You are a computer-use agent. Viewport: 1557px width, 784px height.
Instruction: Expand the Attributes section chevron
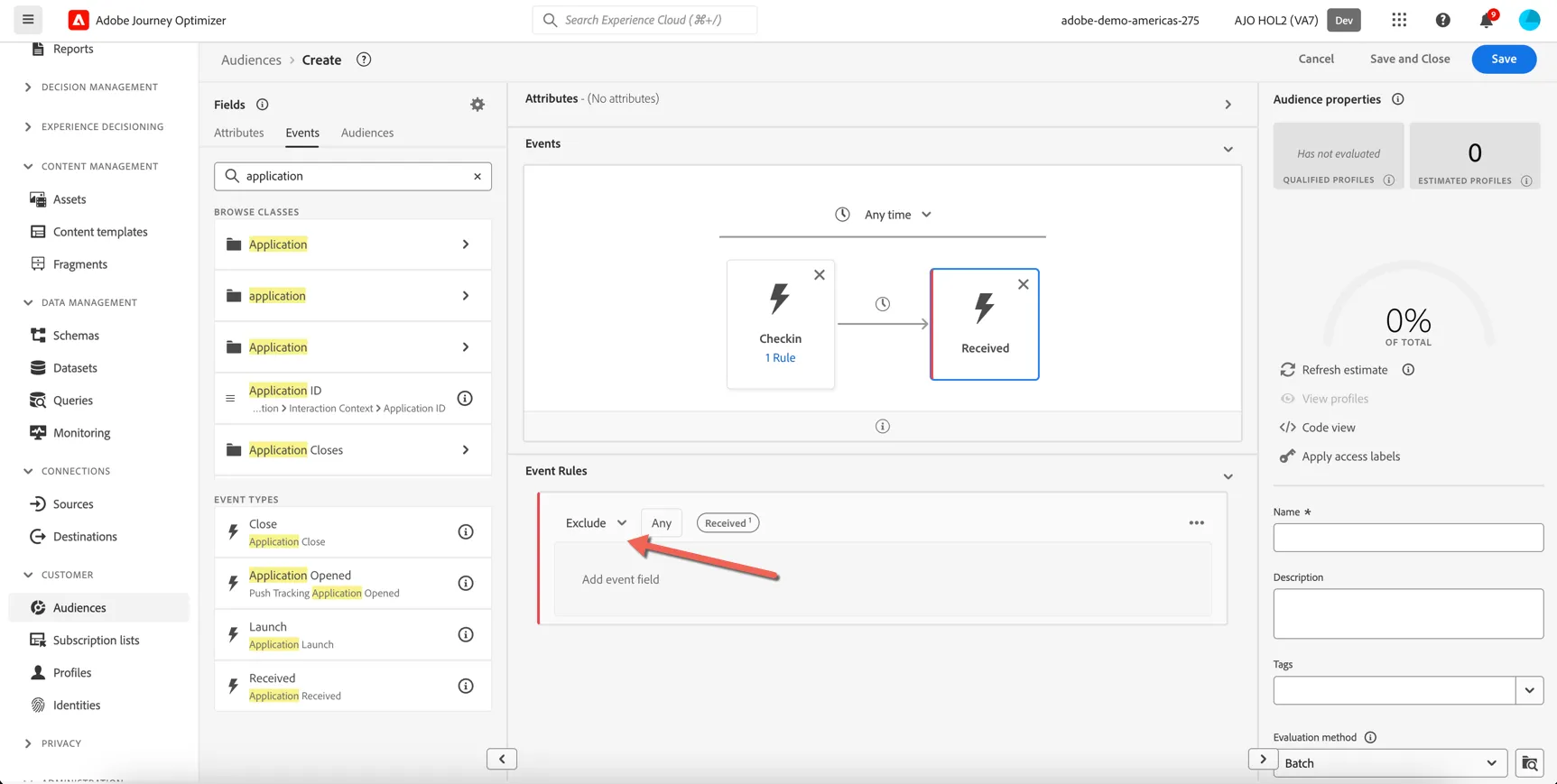coord(1228,105)
